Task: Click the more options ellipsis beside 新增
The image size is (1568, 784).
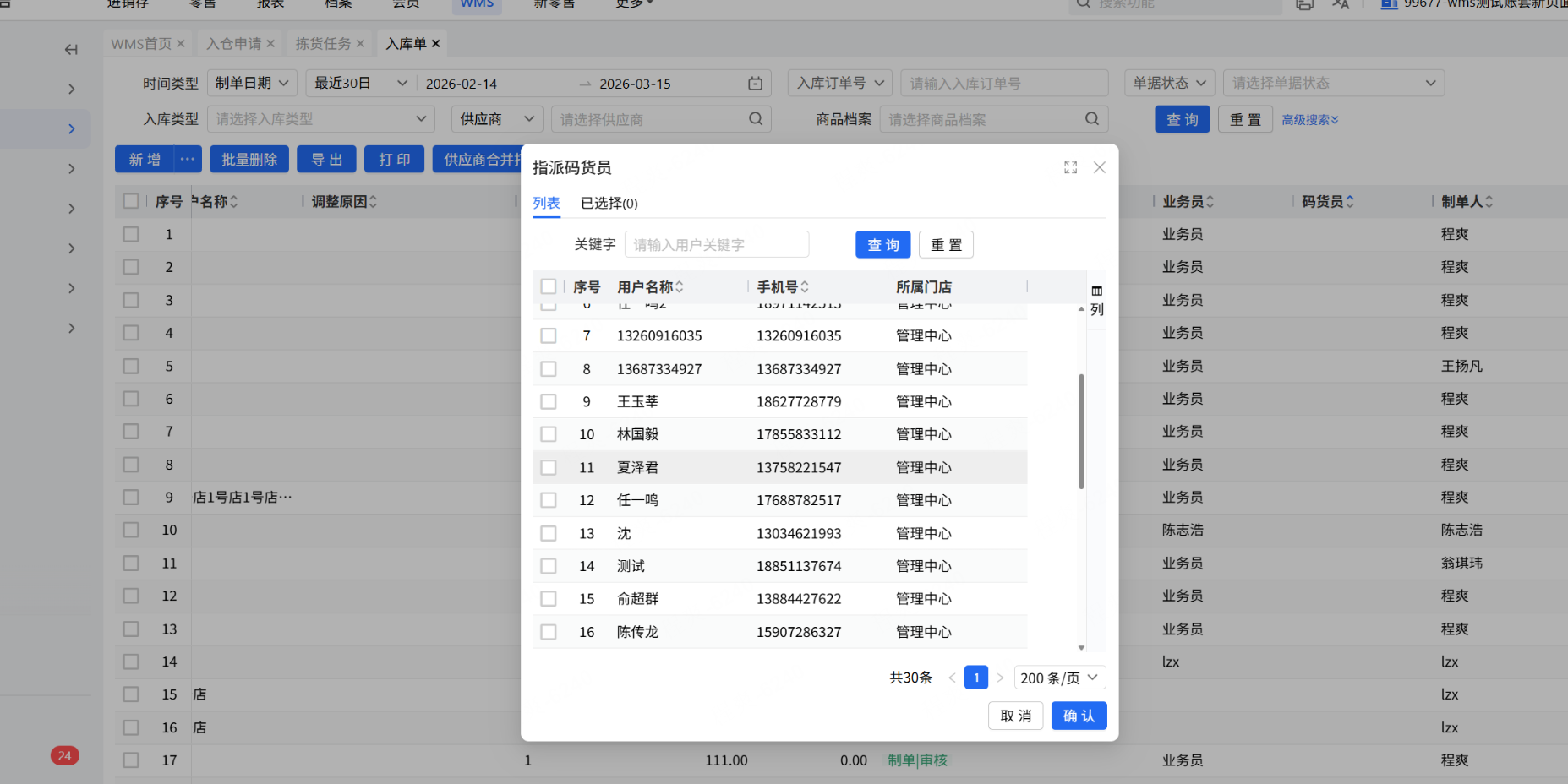Action: click(x=188, y=159)
